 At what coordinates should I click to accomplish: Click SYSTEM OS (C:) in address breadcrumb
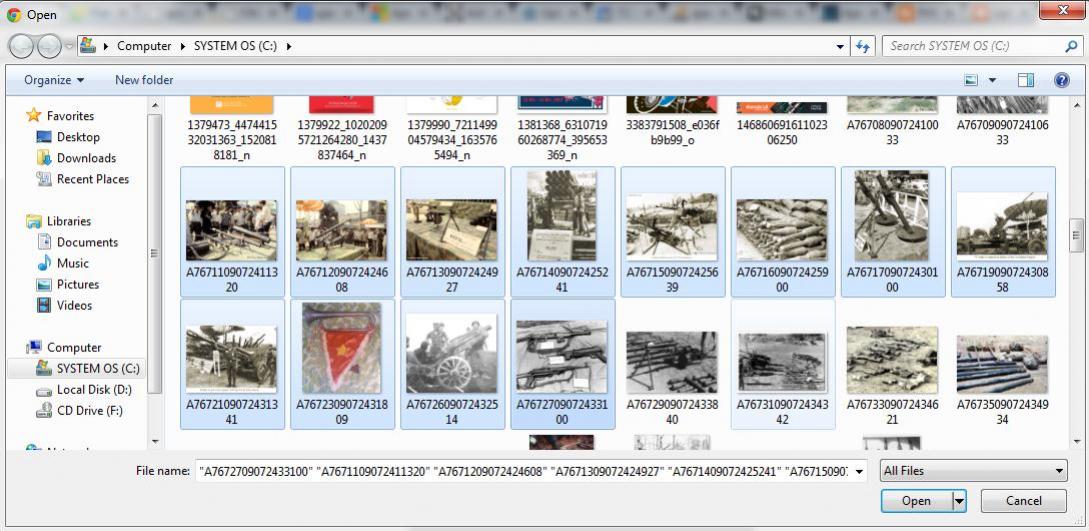pyautogui.click(x=235, y=47)
